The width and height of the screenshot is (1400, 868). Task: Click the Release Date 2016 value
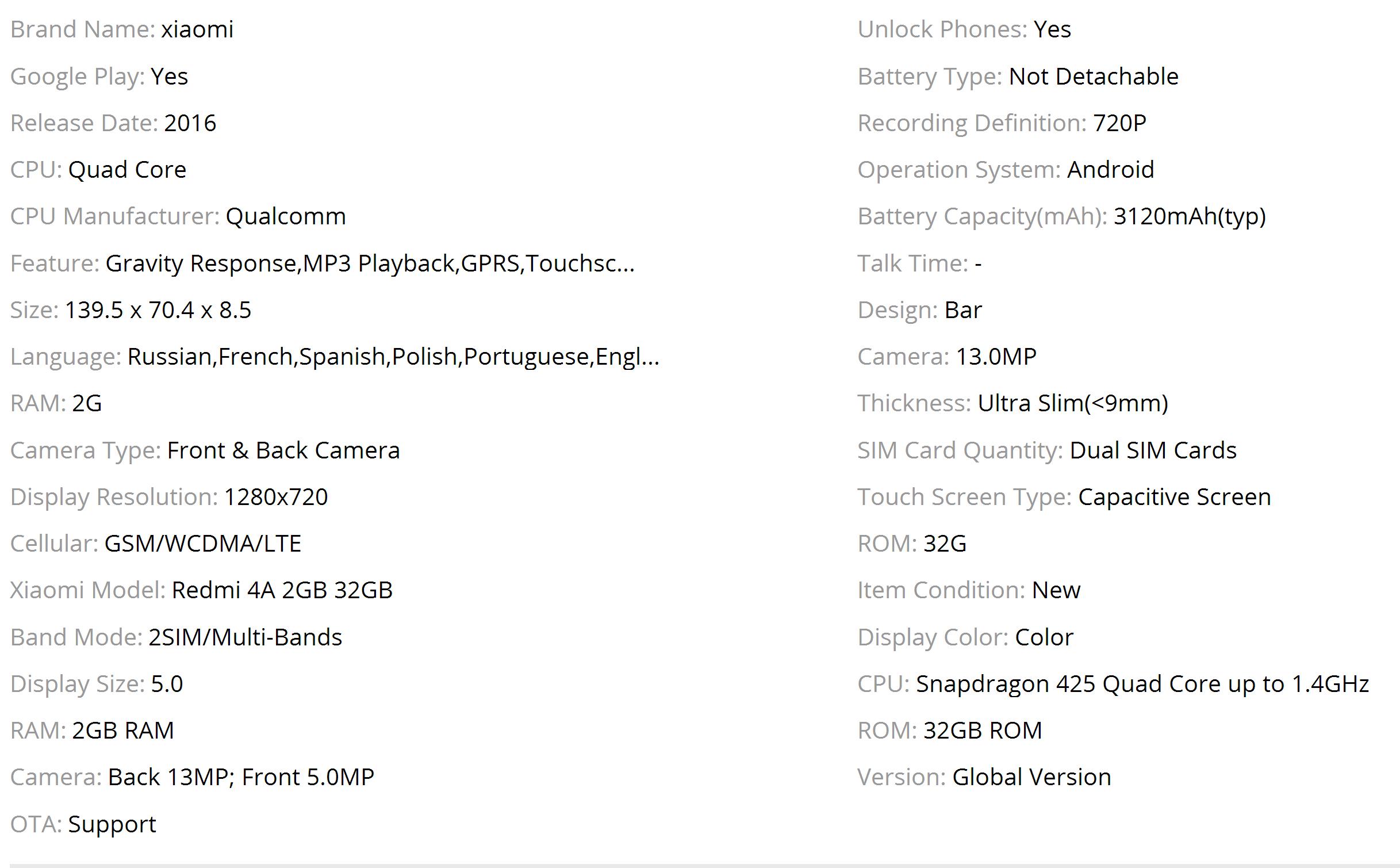[x=190, y=123]
